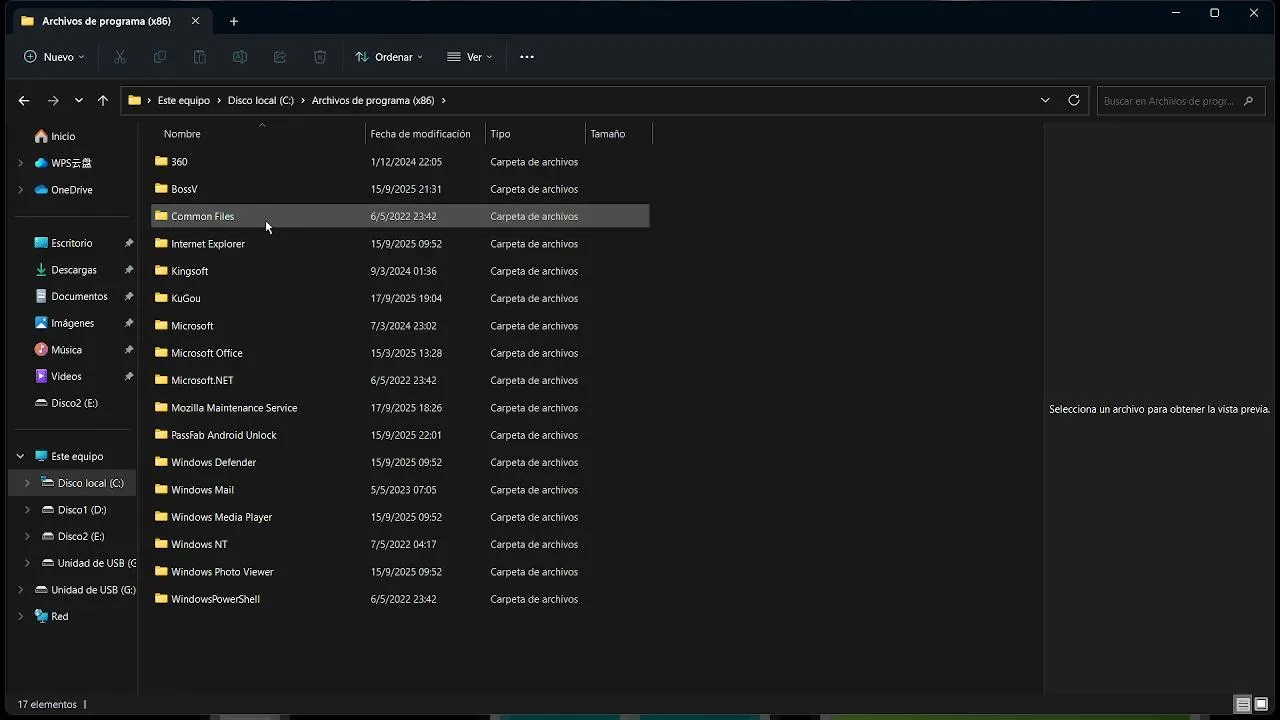The width and height of the screenshot is (1280, 720).
Task: Open recent locations dropdown arrow
Action: coord(79,101)
